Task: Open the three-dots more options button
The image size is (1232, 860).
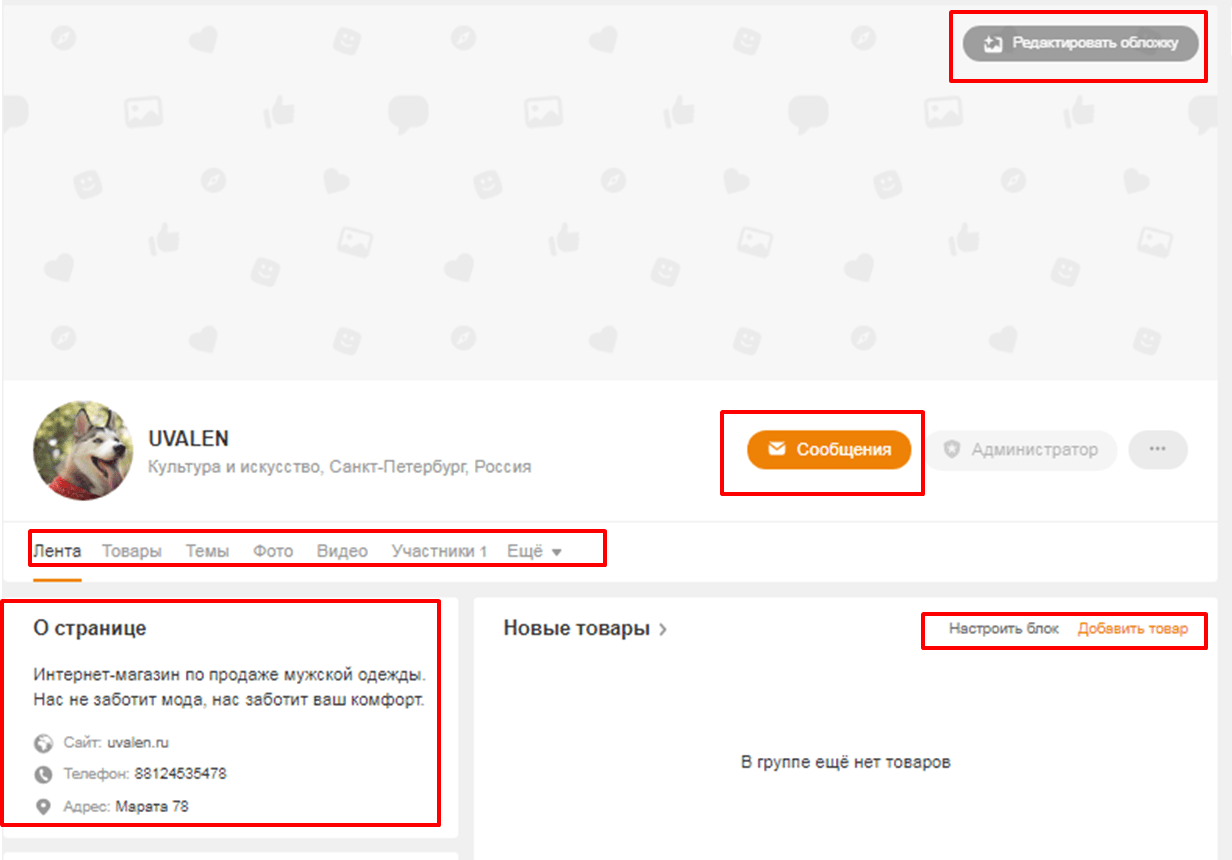Action: [1158, 449]
